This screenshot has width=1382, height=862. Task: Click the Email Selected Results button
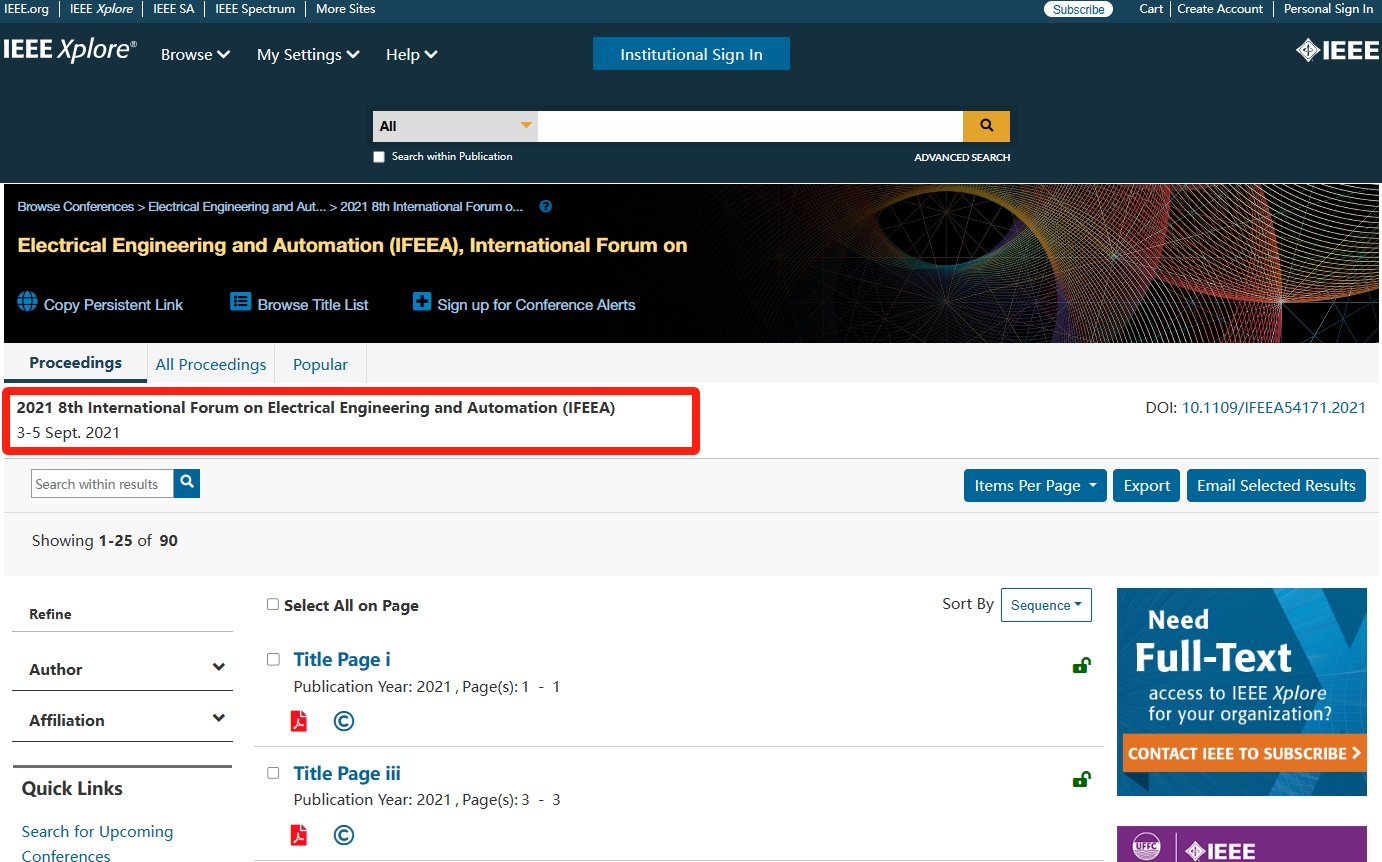click(1276, 485)
